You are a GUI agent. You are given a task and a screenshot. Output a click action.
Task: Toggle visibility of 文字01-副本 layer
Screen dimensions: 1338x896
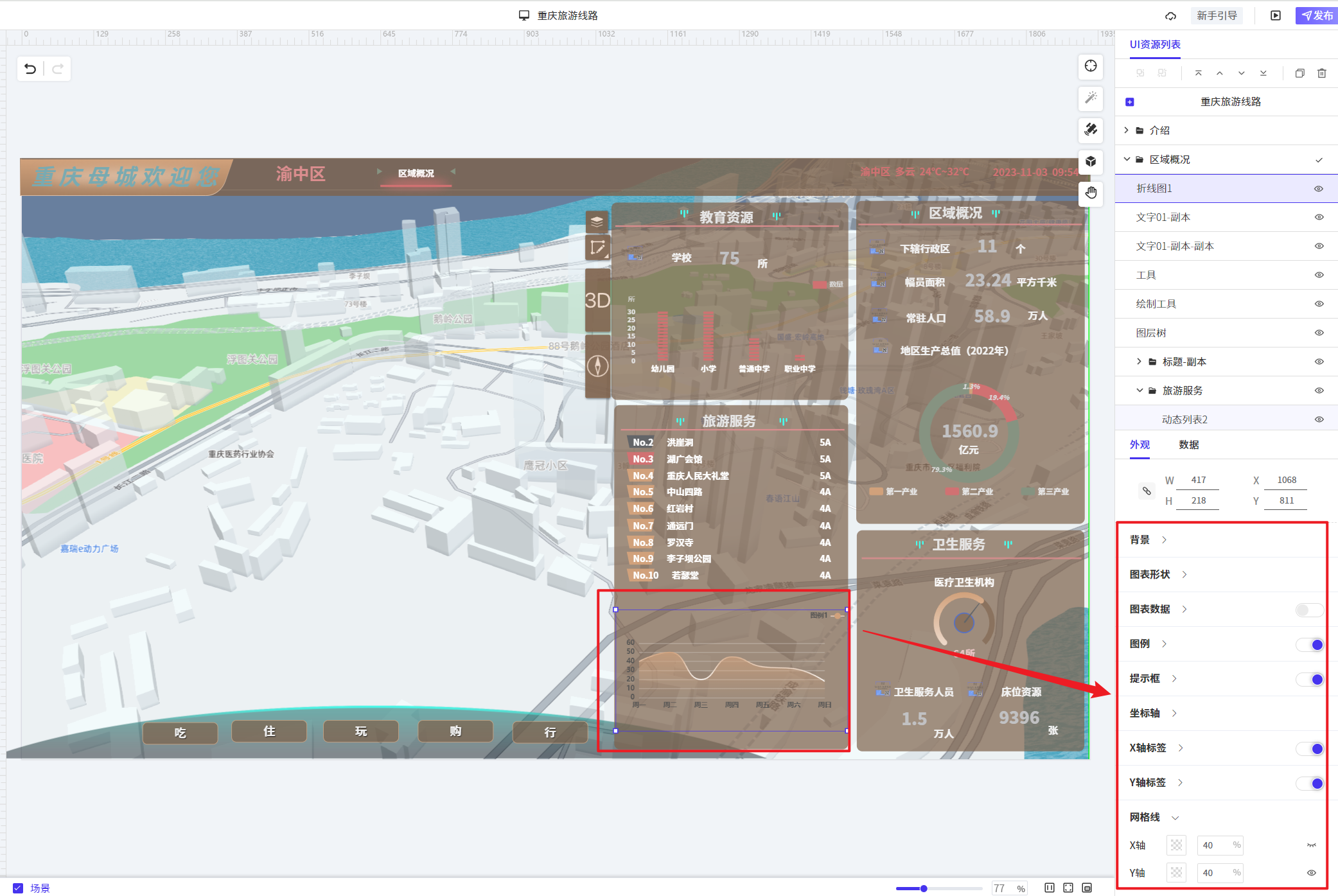point(1319,217)
